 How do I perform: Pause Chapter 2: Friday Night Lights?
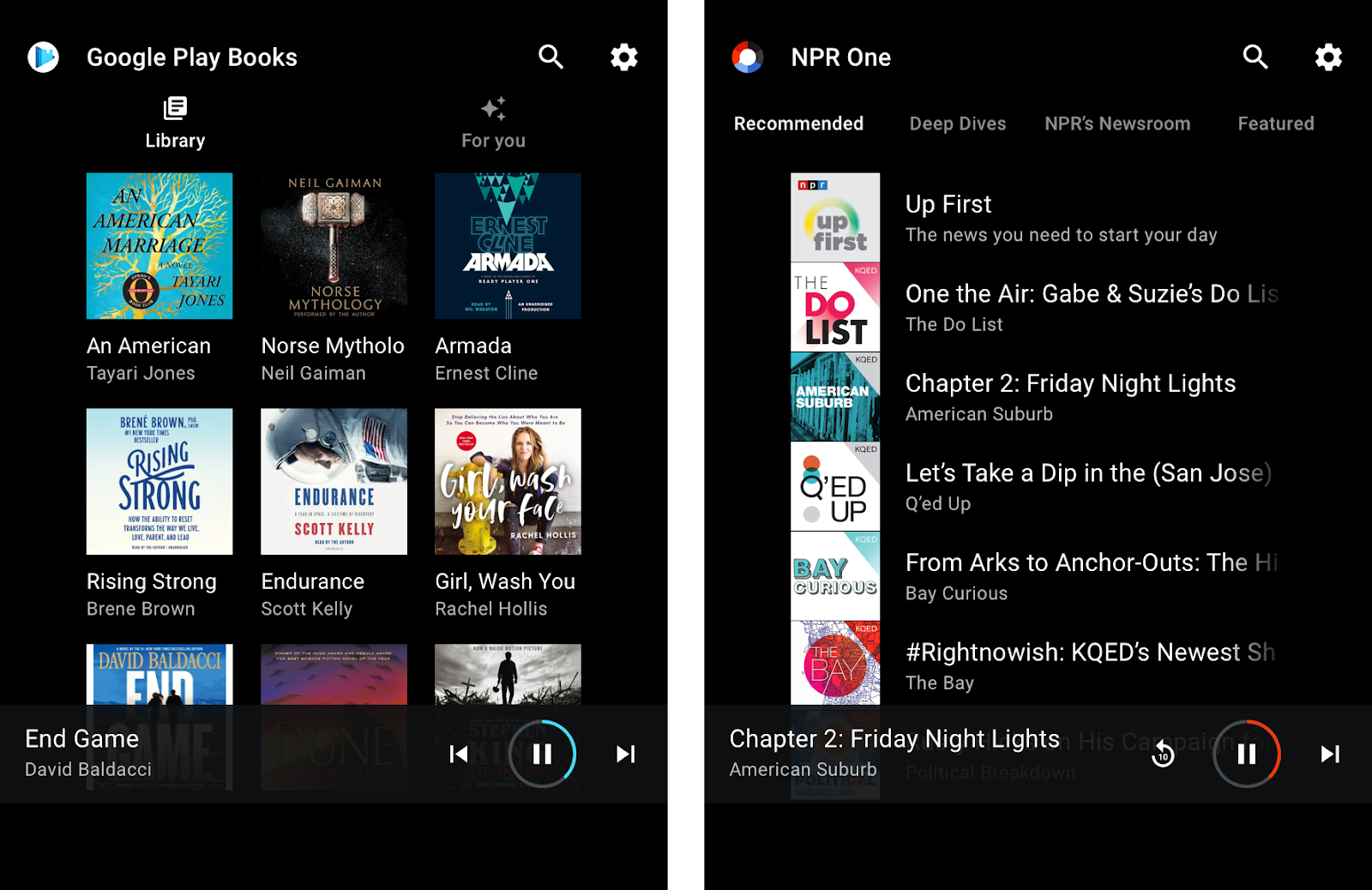[x=1247, y=754]
